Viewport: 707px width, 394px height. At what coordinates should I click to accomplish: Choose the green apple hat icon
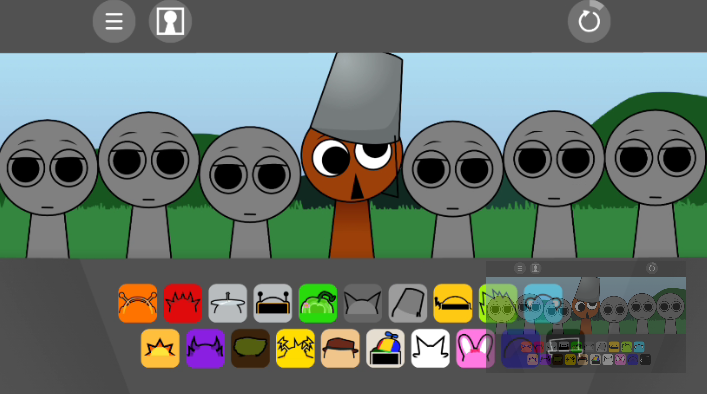318,303
